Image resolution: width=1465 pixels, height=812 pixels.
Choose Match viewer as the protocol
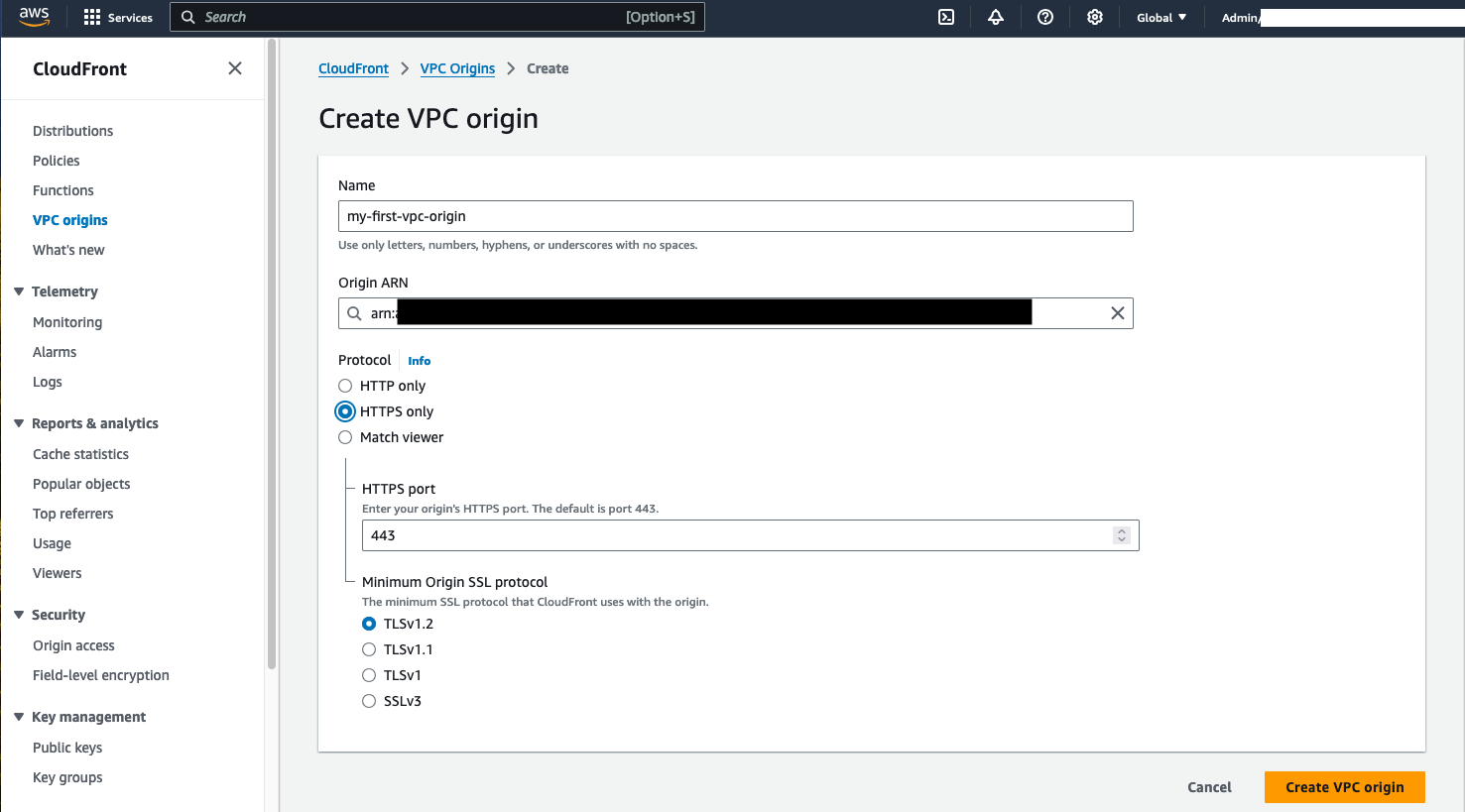click(x=344, y=437)
